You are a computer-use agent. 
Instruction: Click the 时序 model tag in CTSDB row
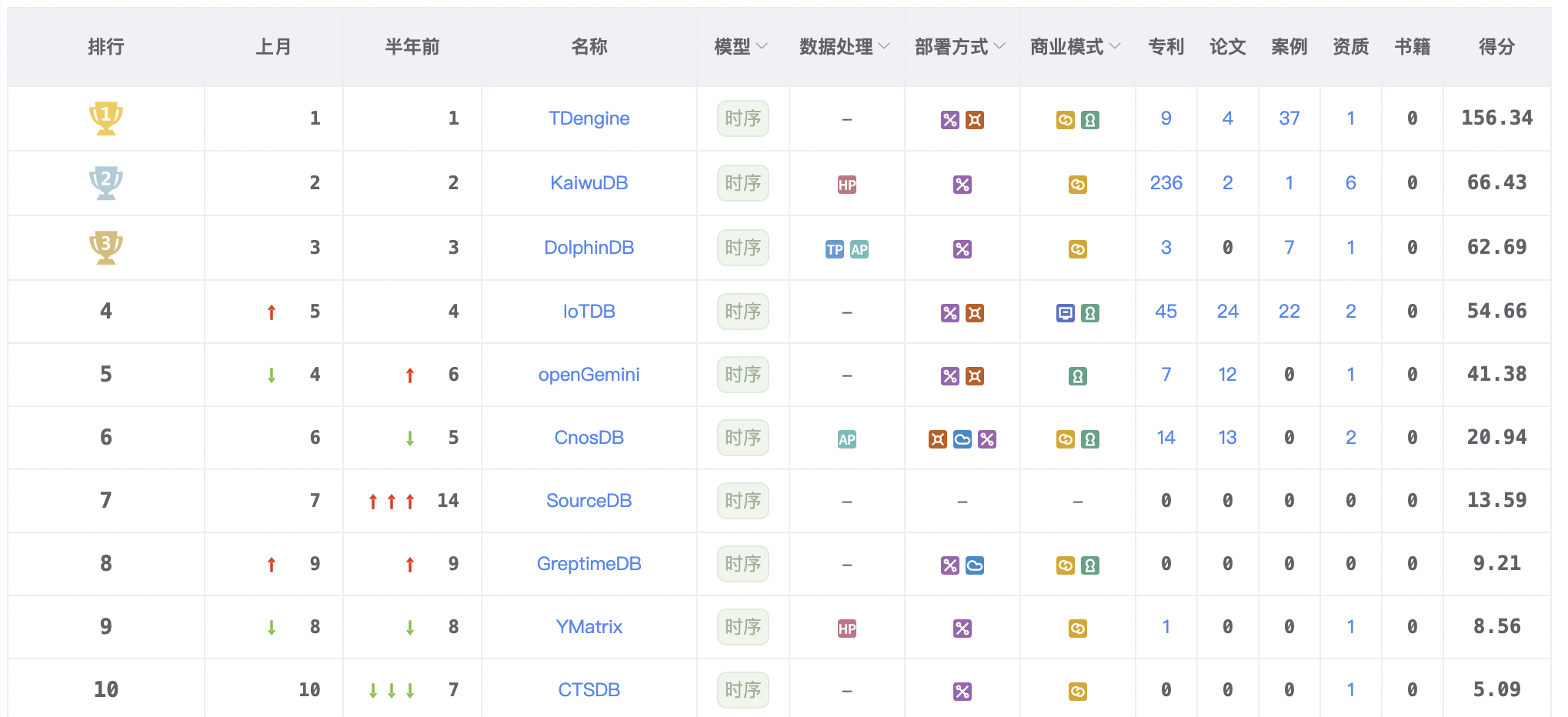(x=743, y=690)
